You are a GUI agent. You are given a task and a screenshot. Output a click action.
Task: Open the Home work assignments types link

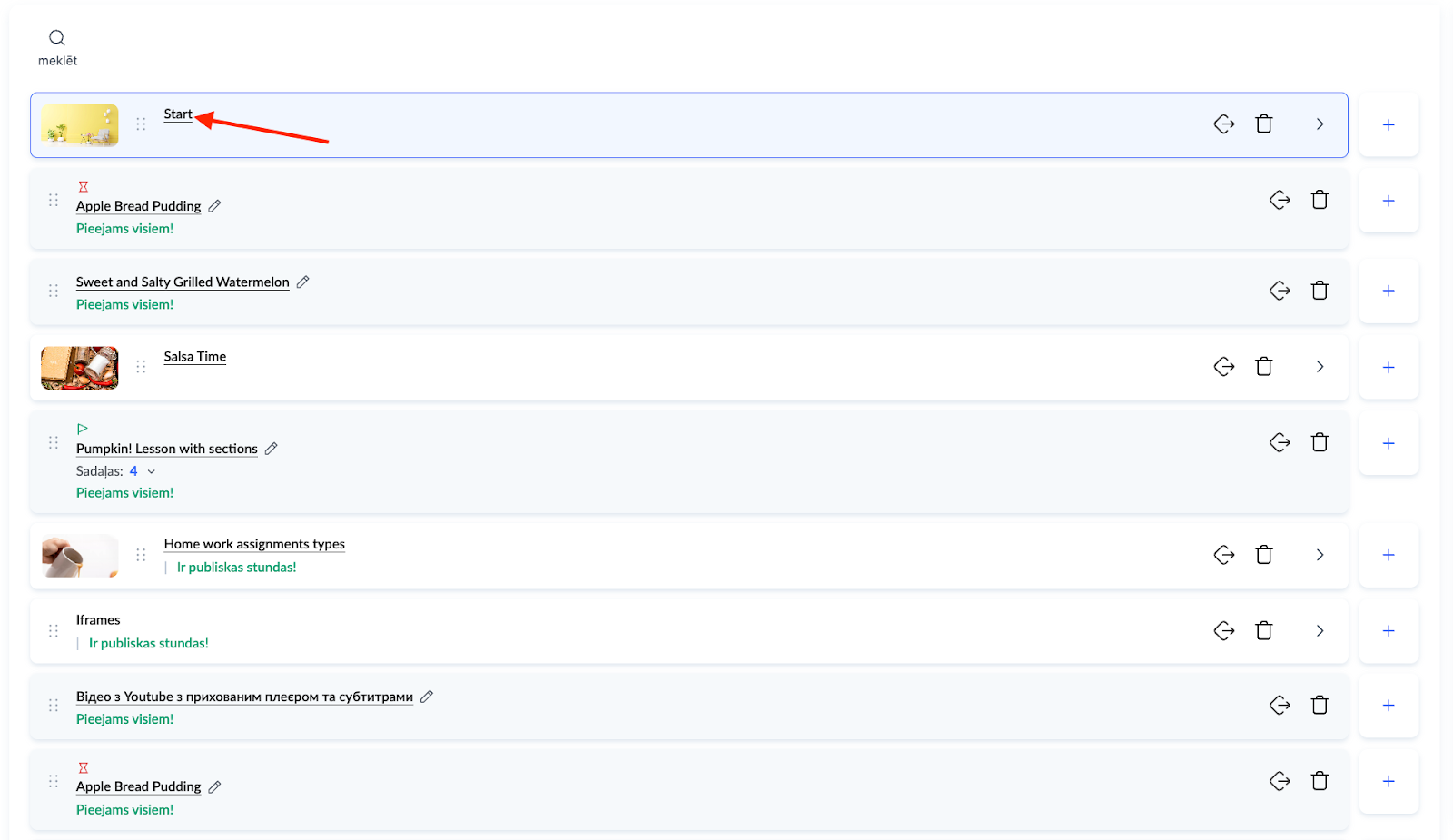tap(254, 544)
